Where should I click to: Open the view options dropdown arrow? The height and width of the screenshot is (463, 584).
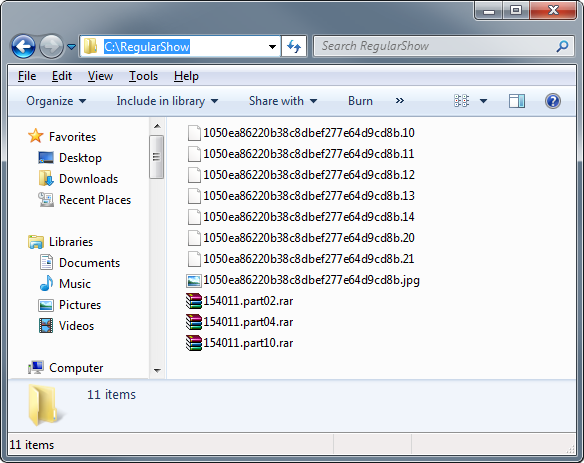pos(483,101)
